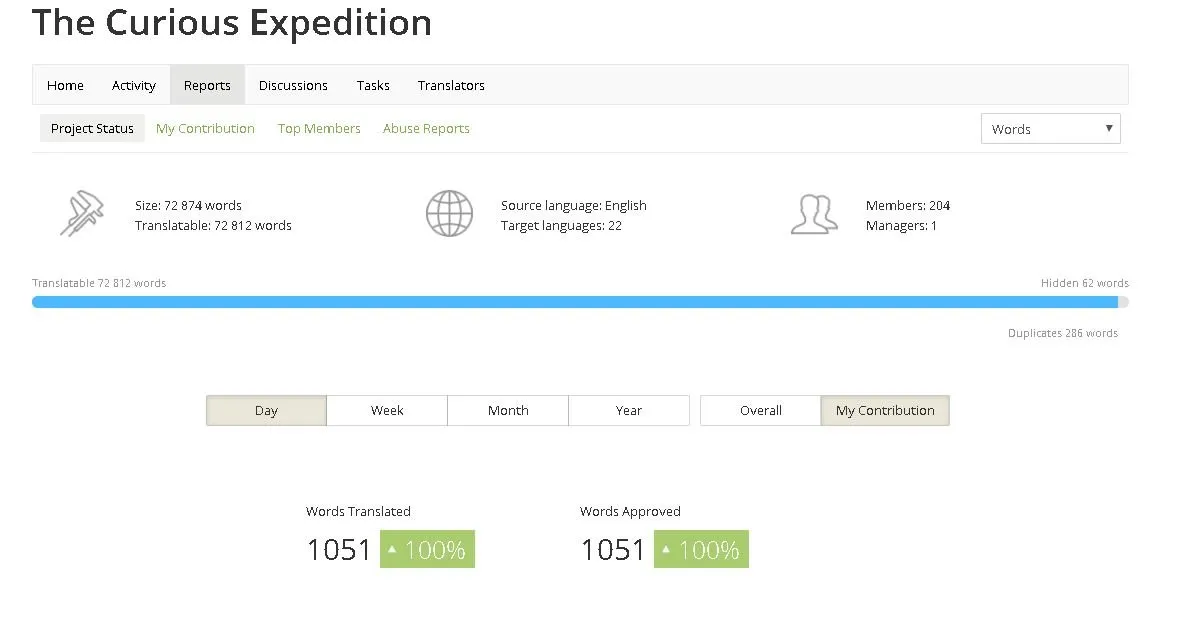The image size is (1201, 624).
Task: Click the Words Translated 100% badge
Action: [427, 549]
